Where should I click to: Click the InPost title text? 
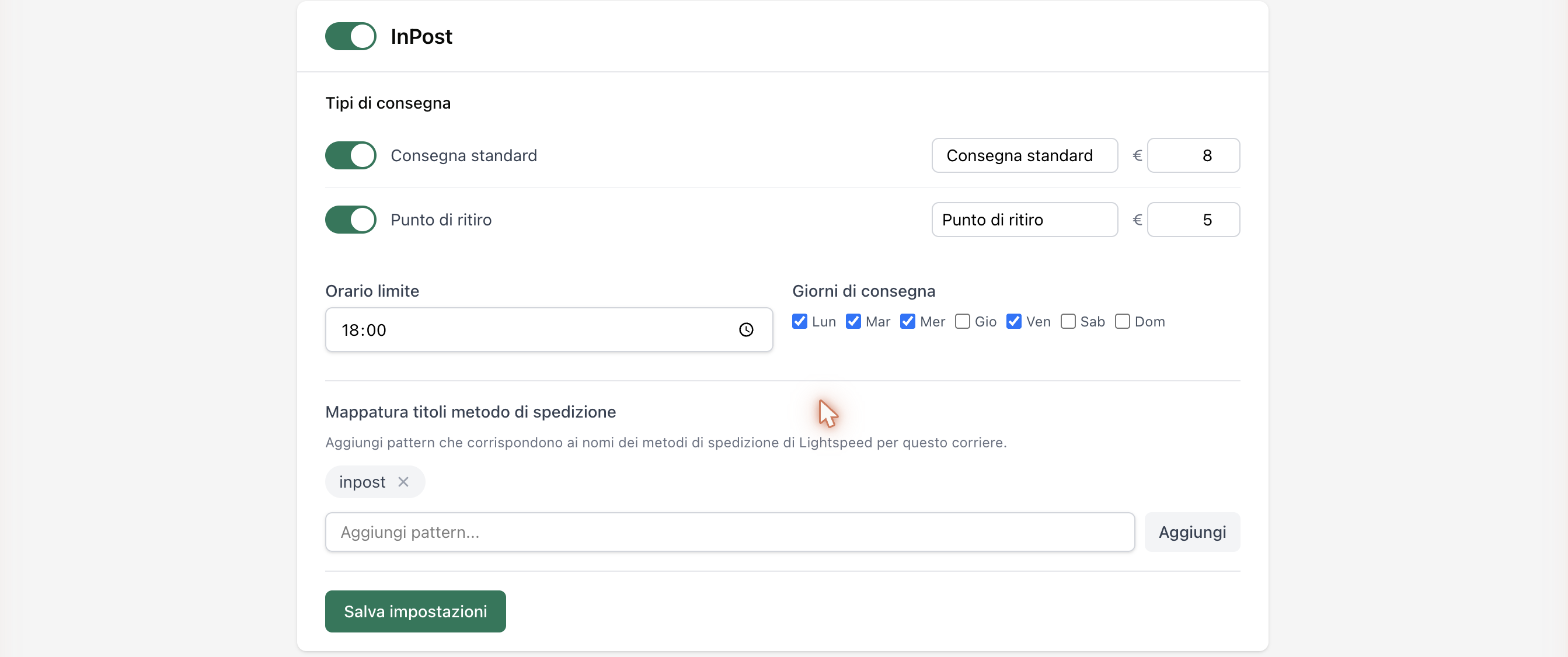click(x=421, y=37)
